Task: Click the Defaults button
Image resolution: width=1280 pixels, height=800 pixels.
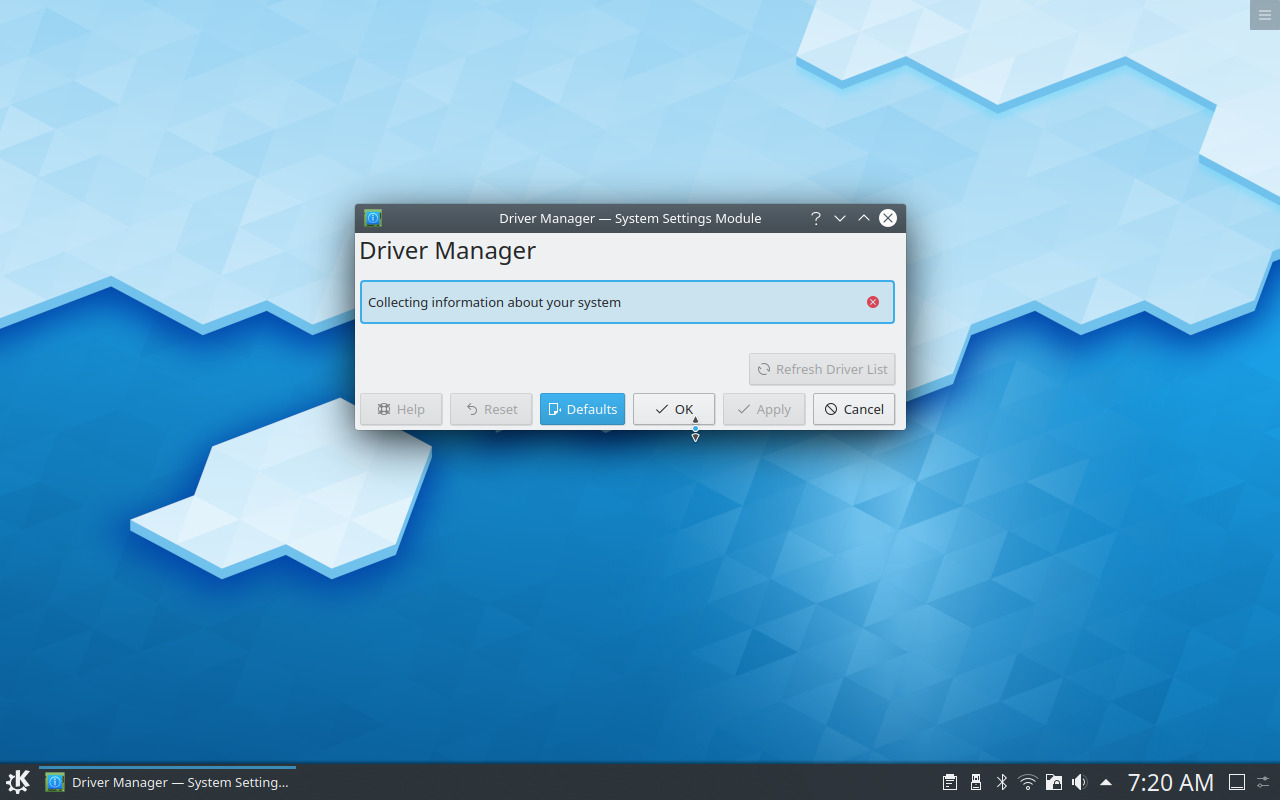Action: pos(582,409)
